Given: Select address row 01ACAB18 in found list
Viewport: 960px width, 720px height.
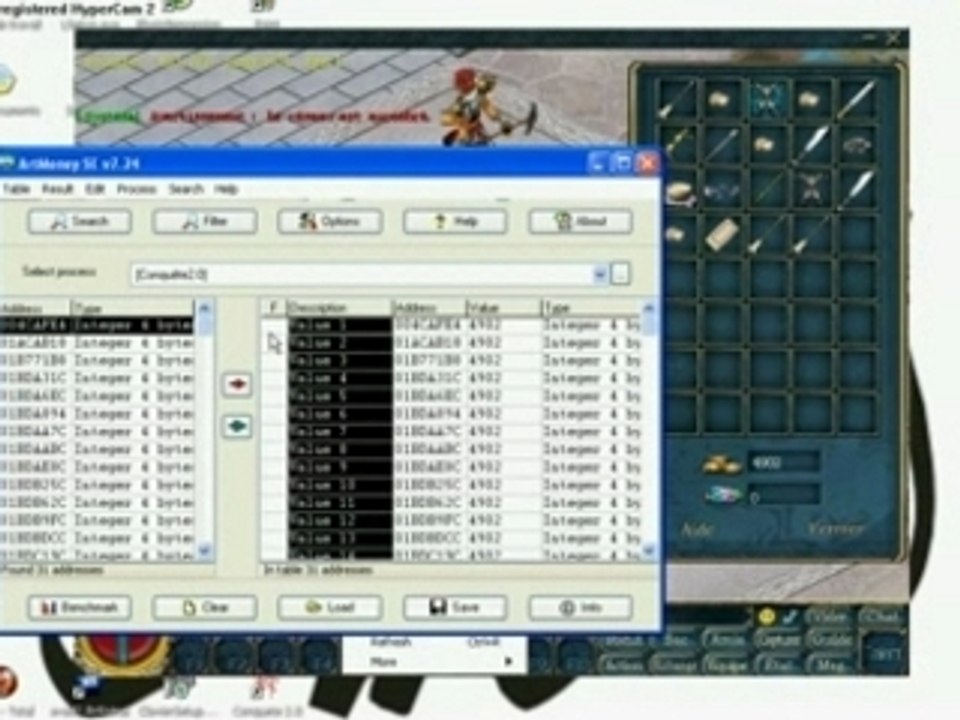Looking at the screenshot, I should point(97,343).
